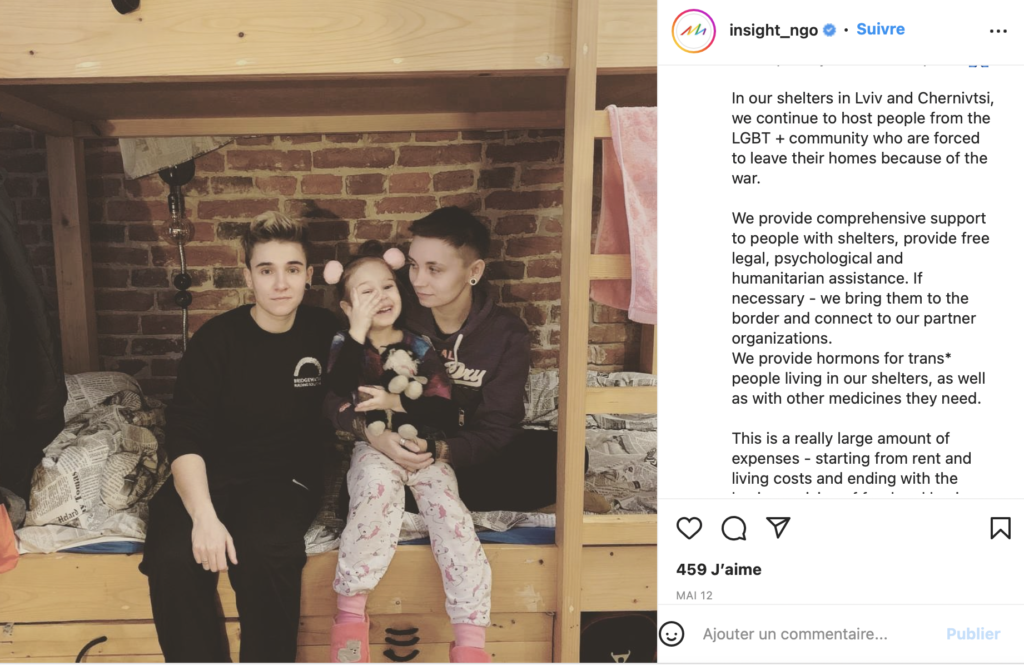Click the paragraph about large expenses
The width and height of the screenshot is (1024, 665).
click(851, 461)
